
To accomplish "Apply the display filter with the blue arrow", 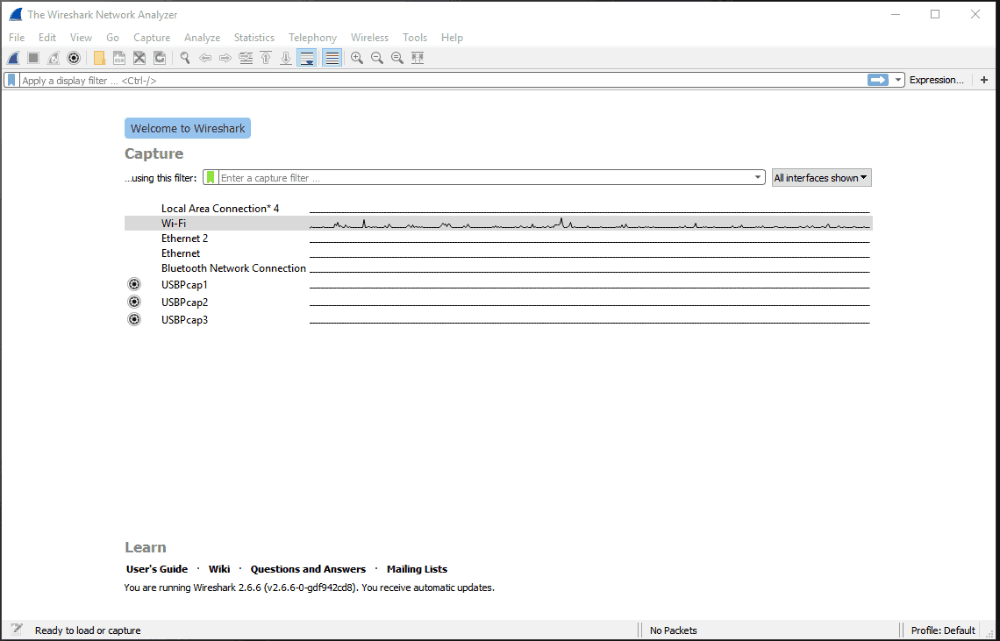I will click(878, 80).
